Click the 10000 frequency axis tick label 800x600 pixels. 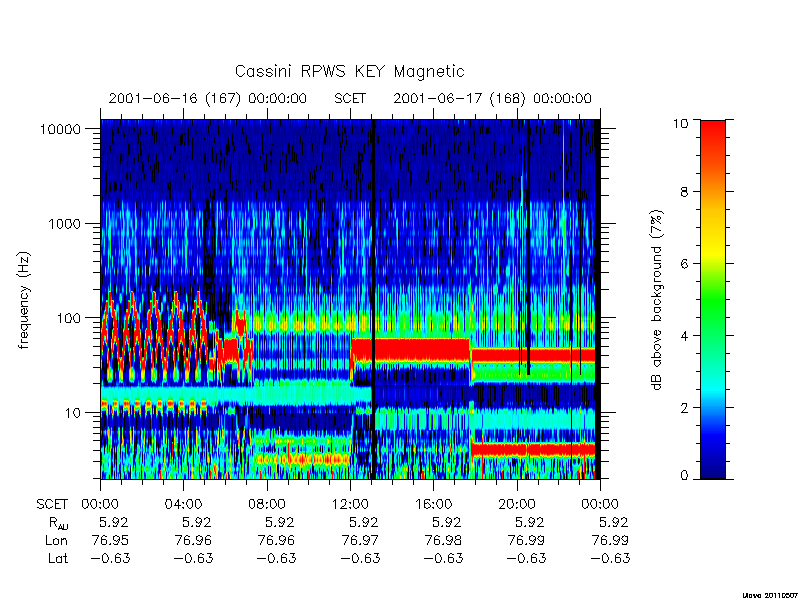tap(60, 129)
